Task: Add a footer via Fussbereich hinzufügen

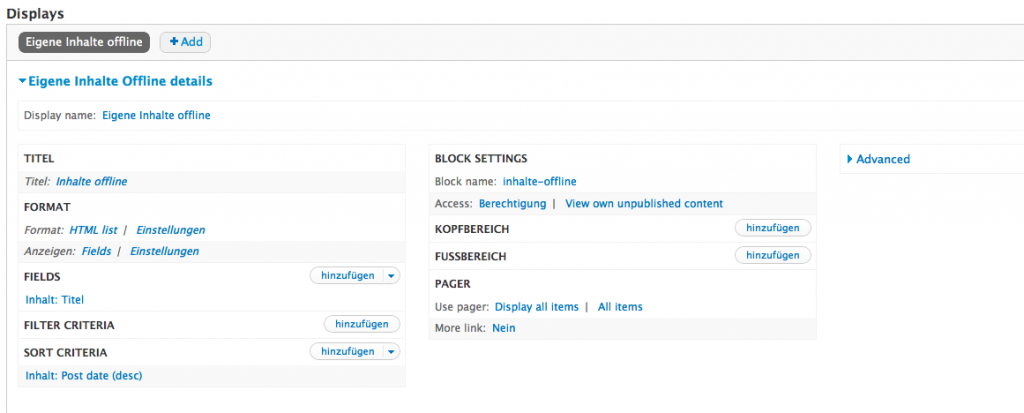Action: click(x=772, y=256)
